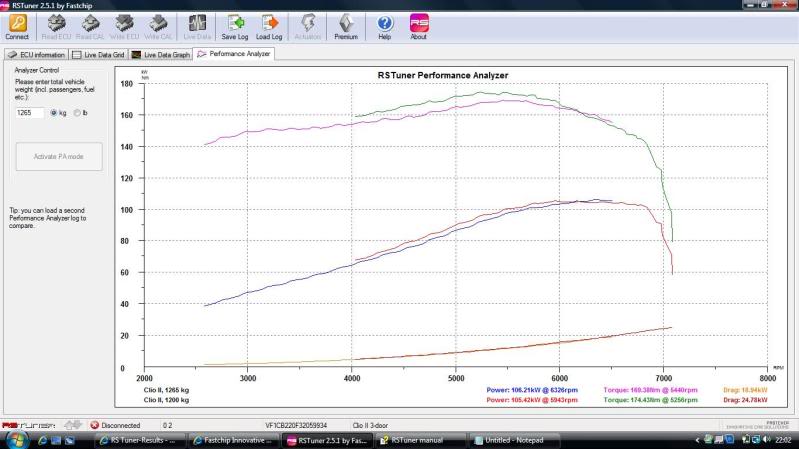Click the Connect toolbar icon
The height and width of the screenshot is (449, 799).
click(x=16, y=25)
